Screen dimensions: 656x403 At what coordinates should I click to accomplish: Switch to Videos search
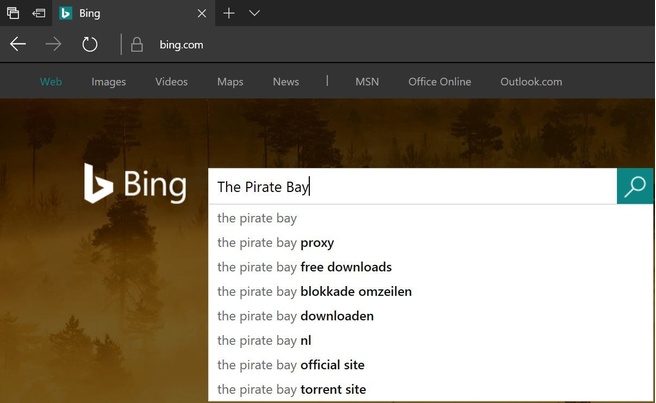click(171, 82)
